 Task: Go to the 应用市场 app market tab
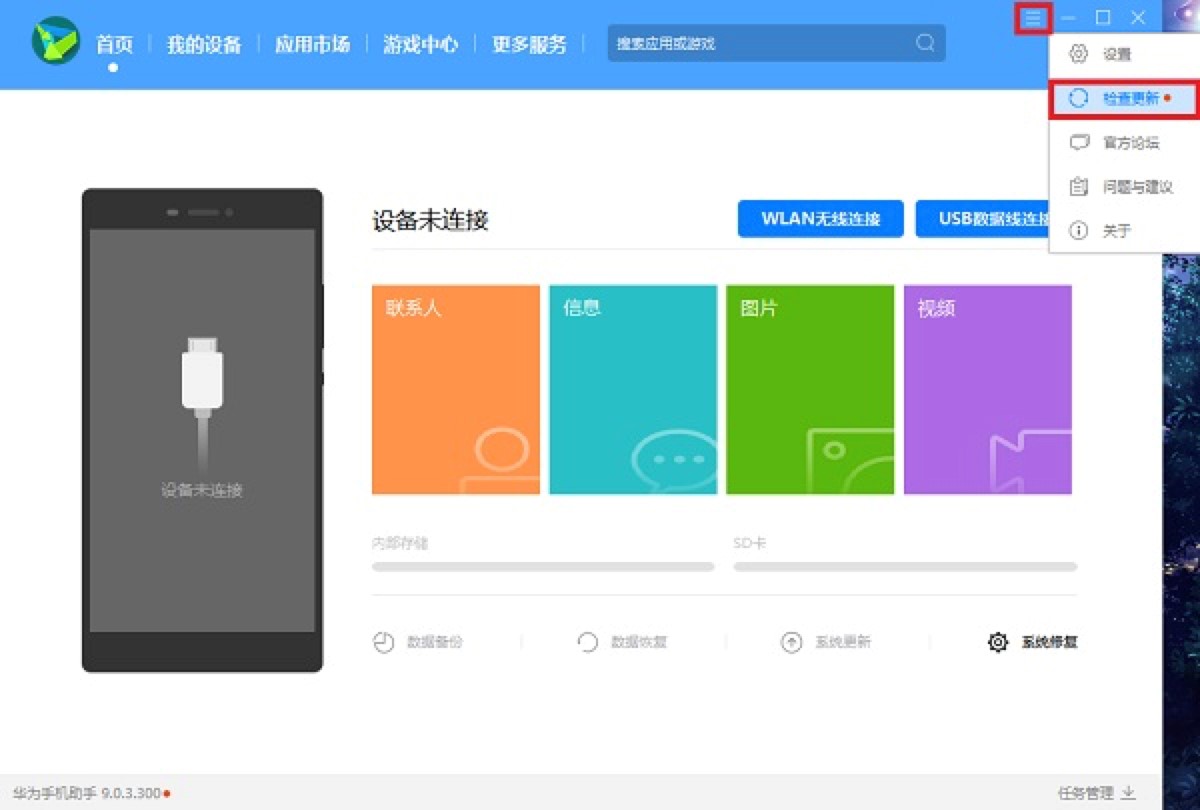[x=312, y=44]
